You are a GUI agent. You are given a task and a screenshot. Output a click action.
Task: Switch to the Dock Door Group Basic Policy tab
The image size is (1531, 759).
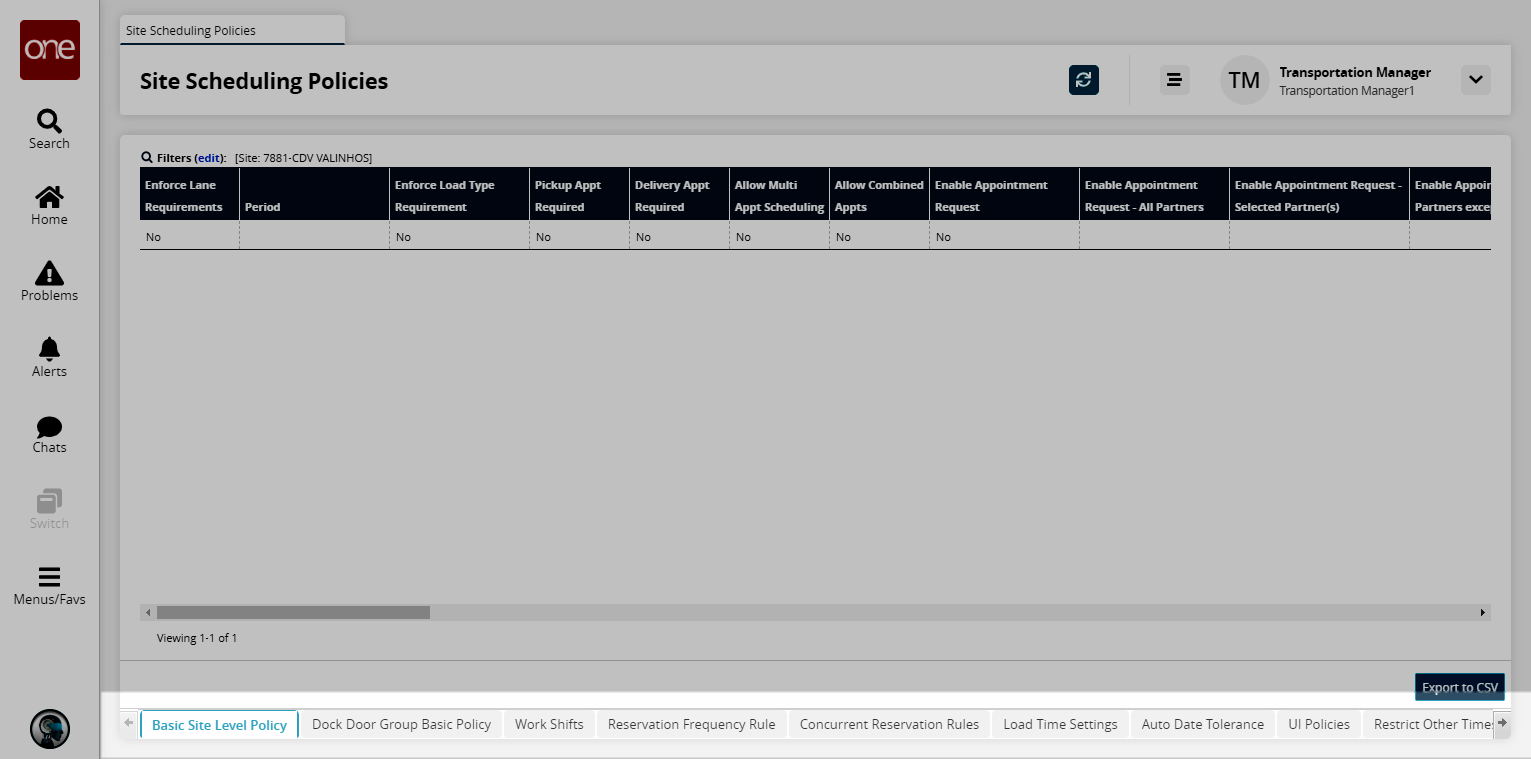point(401,724)
